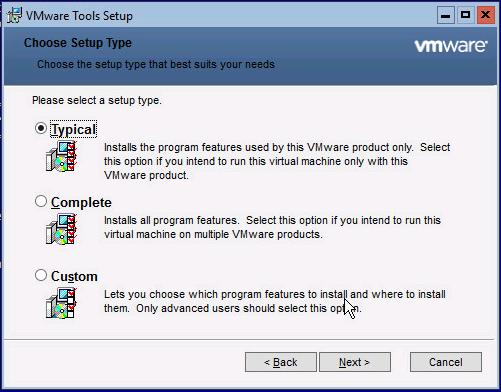
Task: Click the VMware Tools Setup installer title icon
Action: pyautogui.click(x=15, y=15)
